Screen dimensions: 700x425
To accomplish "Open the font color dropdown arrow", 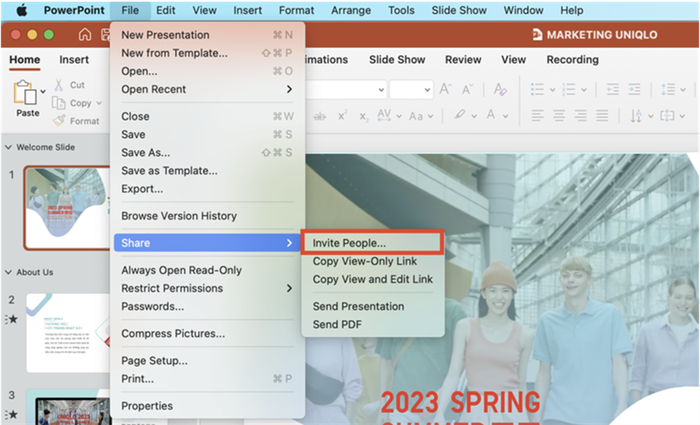I will [505, 116].
